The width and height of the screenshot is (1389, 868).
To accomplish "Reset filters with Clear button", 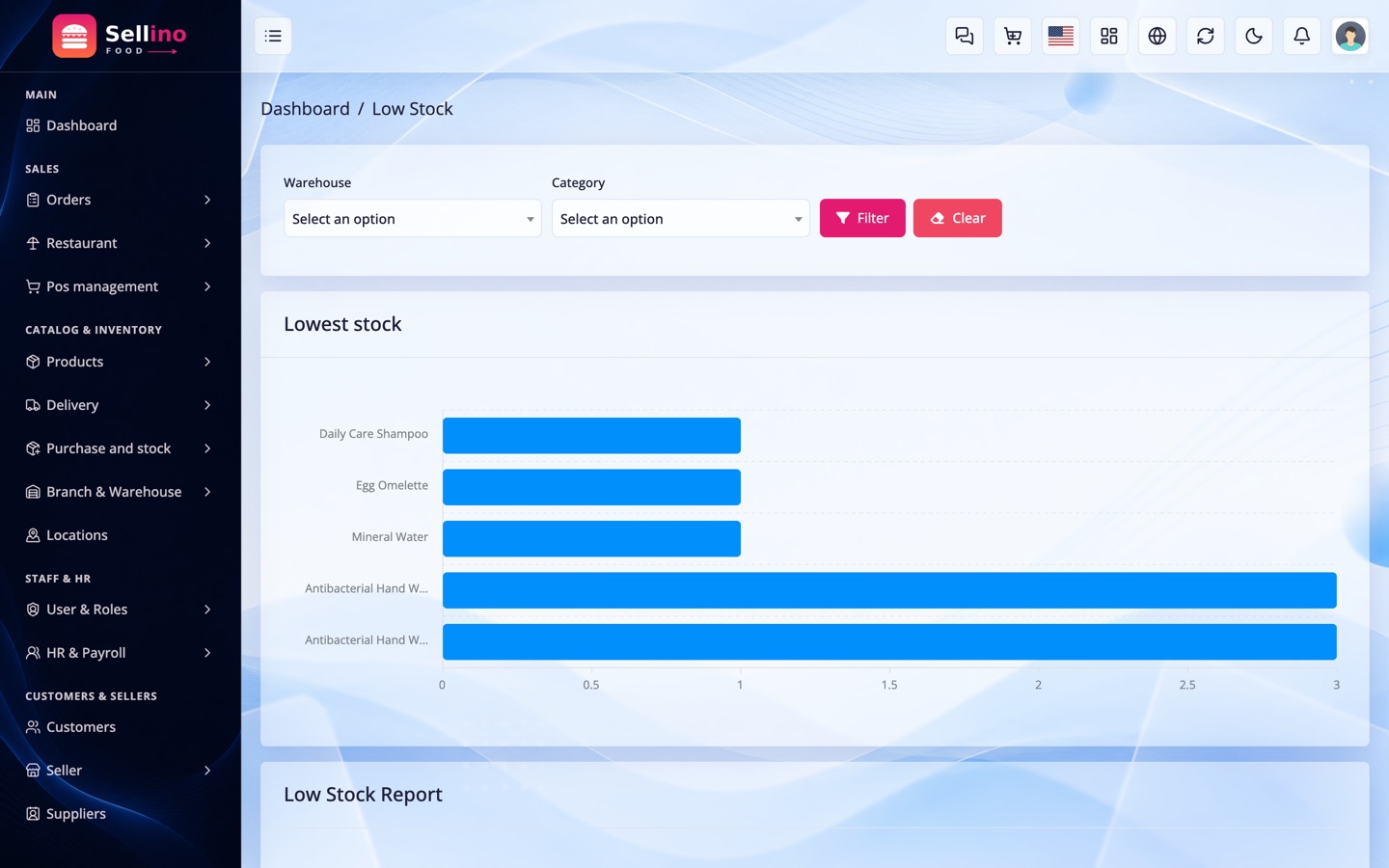I will (x=958, y=218).
